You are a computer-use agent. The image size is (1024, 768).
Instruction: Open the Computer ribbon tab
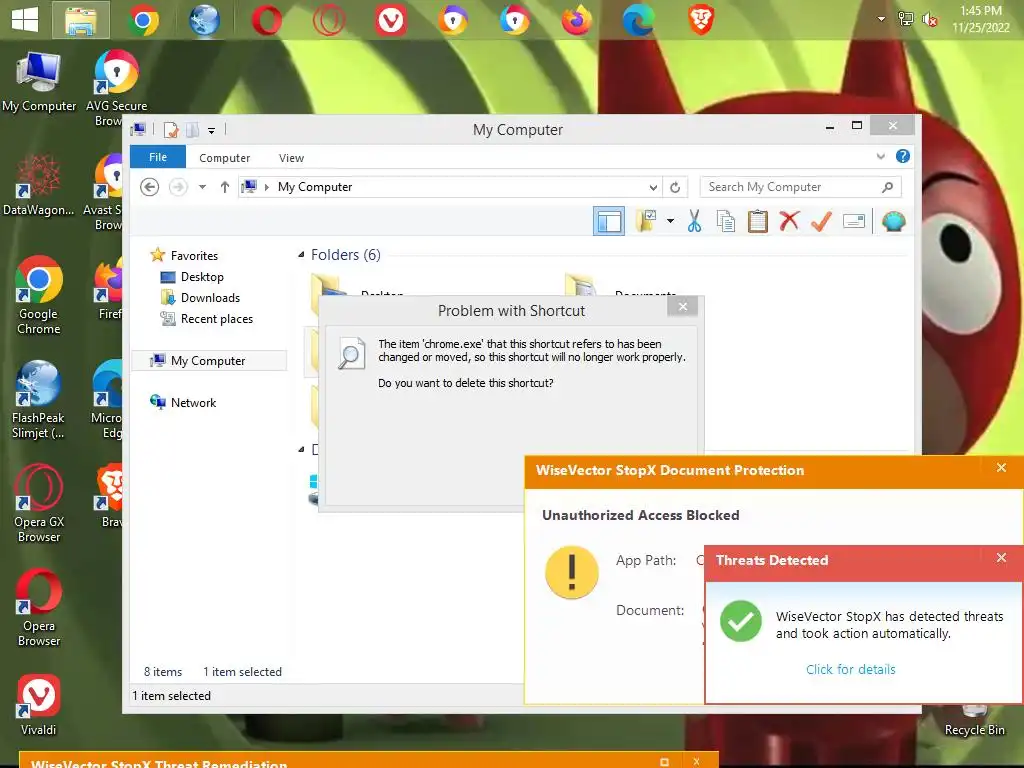pos(225,158)
